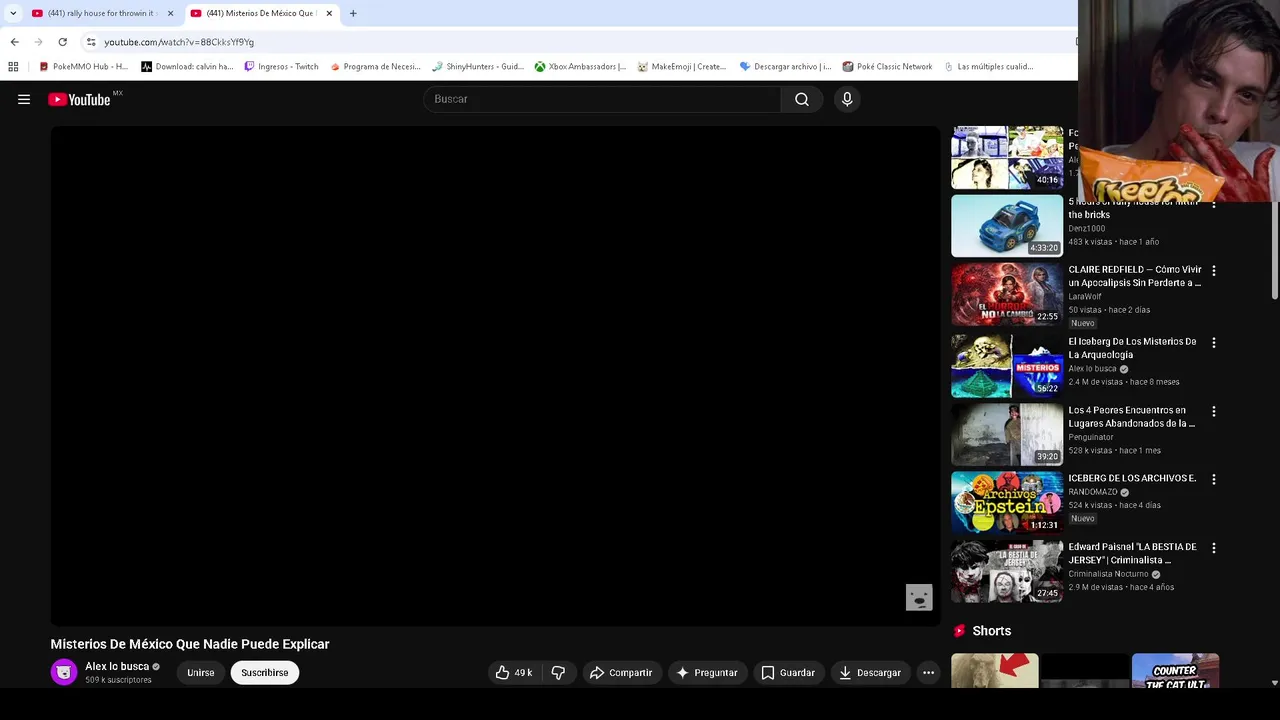Open options menu for Iceberg Arqueología video
Viewport: 1280px width, 720px height.
[1214, 343]
